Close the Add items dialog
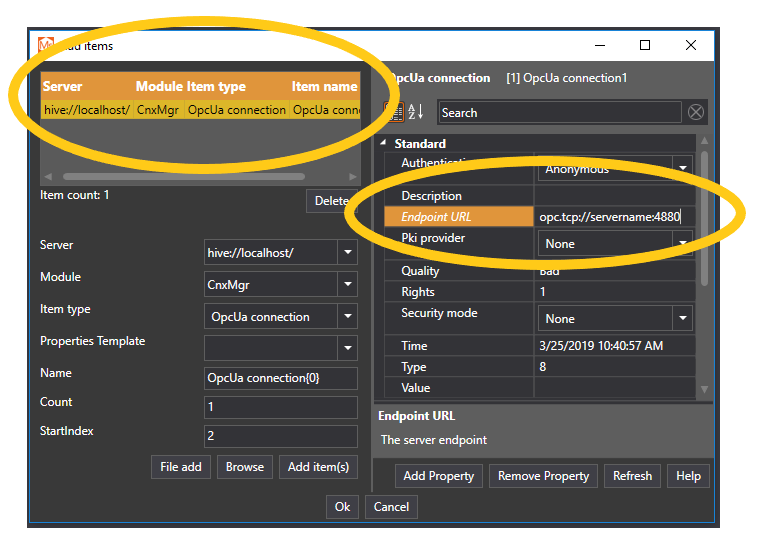Viewport: 758px width, 537px height. (x=691, y=45)
